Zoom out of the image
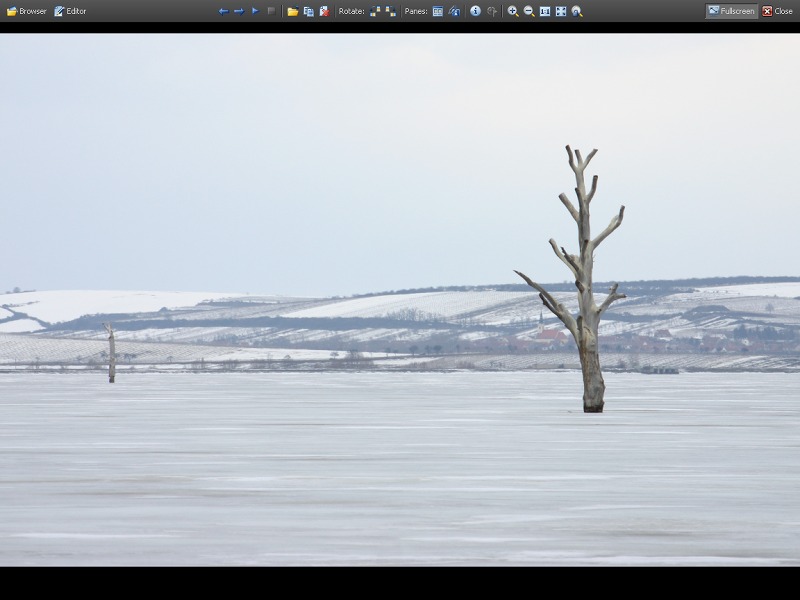The image size is (800, 600). [x=529, y=11]
